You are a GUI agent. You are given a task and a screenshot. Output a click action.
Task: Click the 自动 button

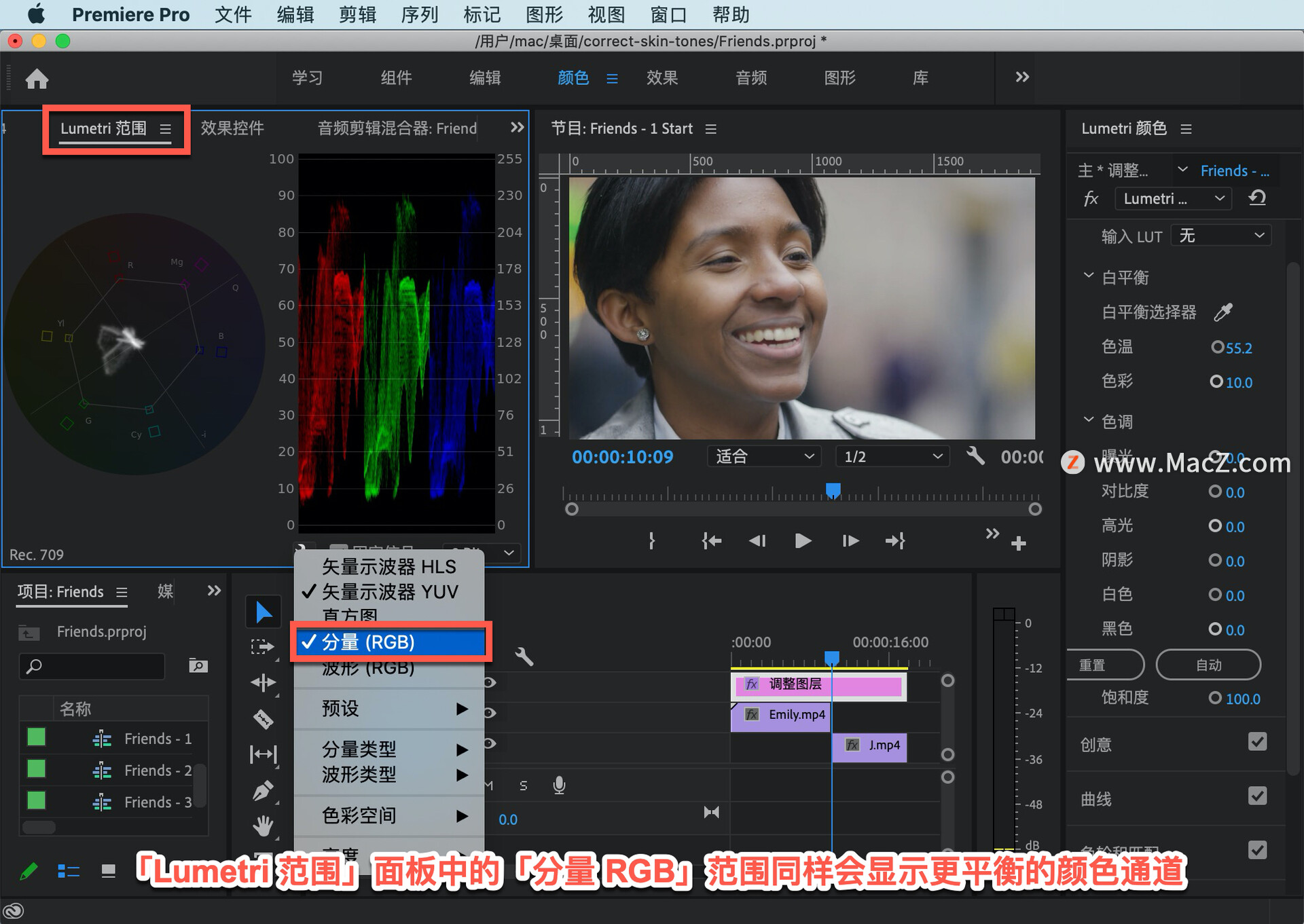coord(1208,665)
